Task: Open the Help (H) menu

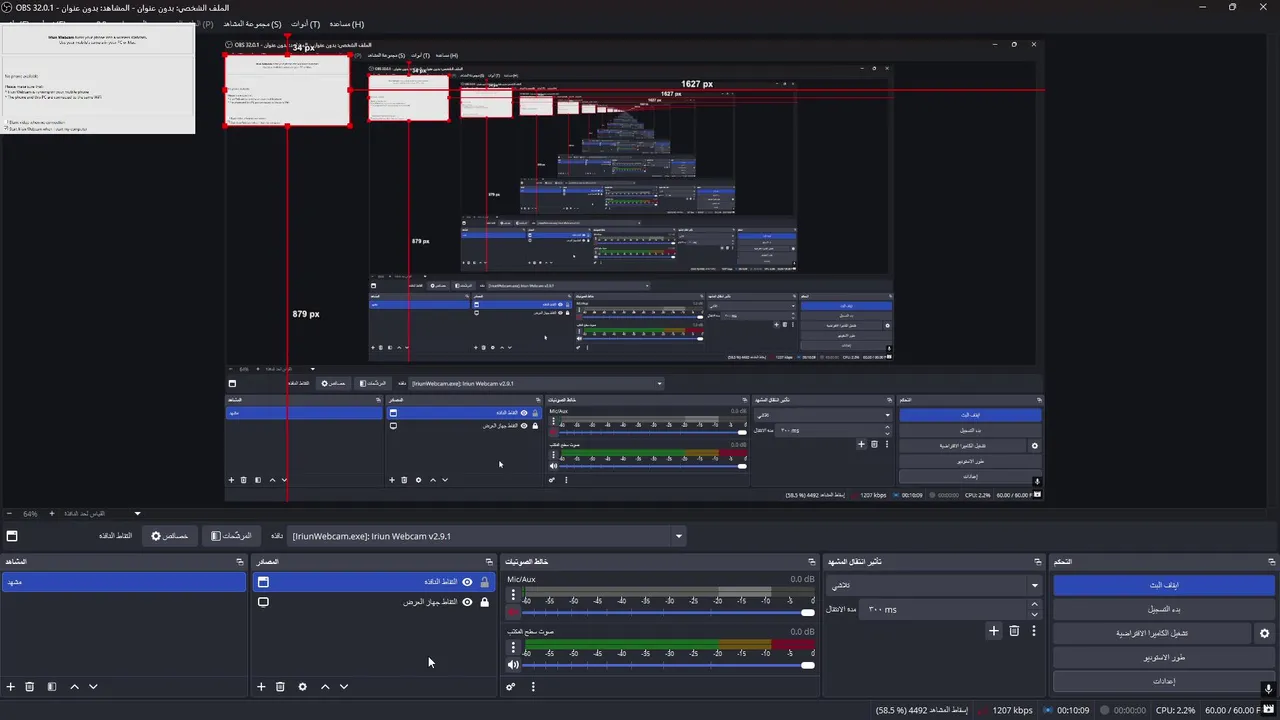Action: (347, 24)
